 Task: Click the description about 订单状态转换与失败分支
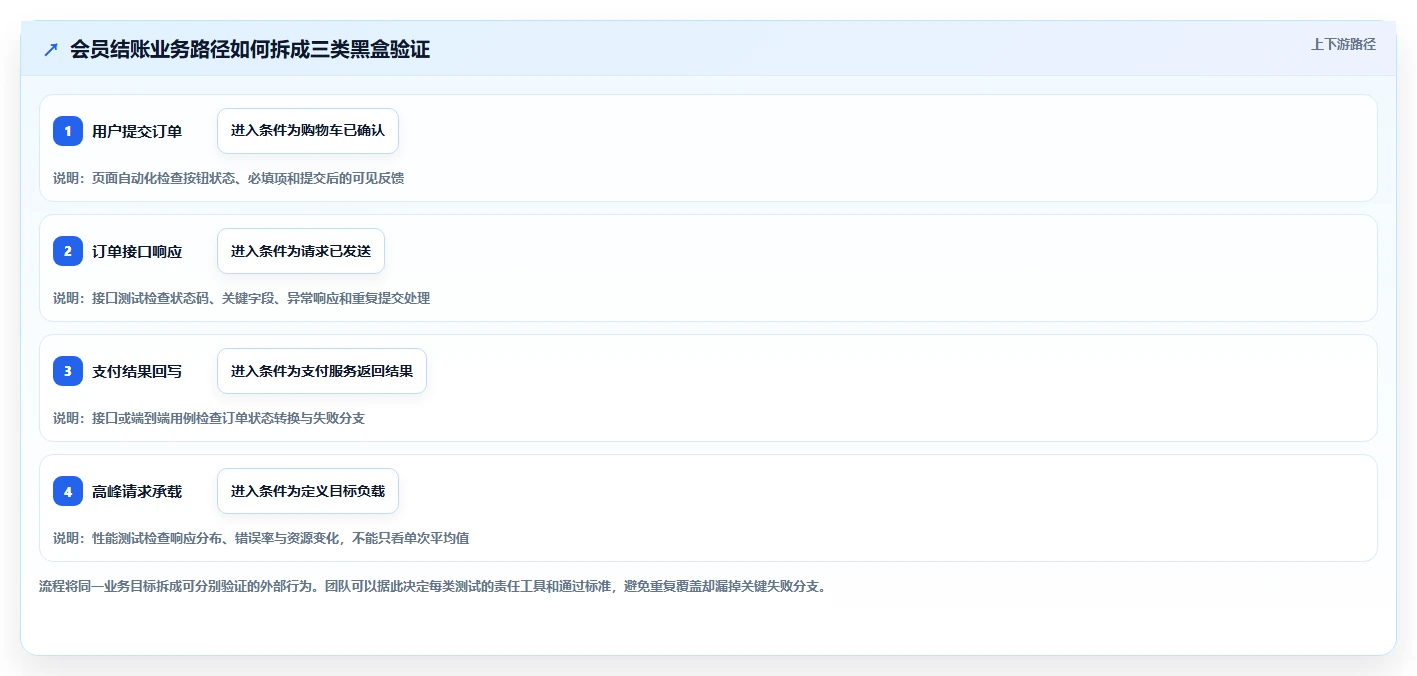click(x=209, y=418)
